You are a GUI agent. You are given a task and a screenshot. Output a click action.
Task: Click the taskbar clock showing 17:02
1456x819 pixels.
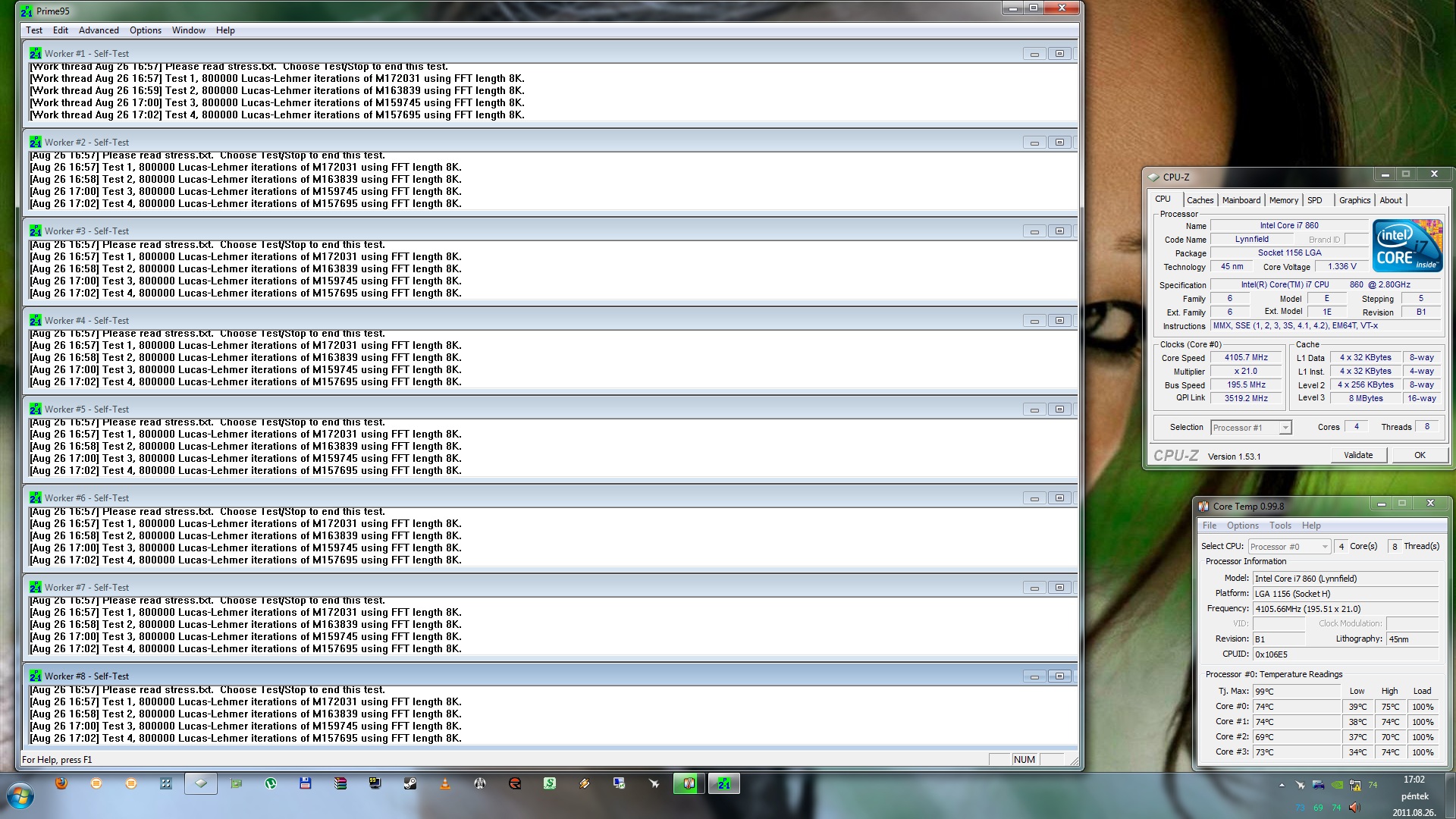coord(1414,780)
